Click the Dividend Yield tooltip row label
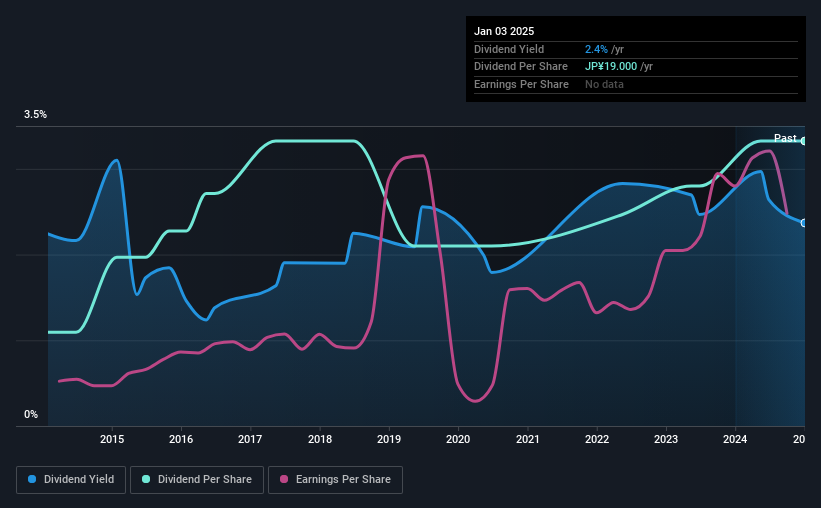821x508 pixels. 509,49
